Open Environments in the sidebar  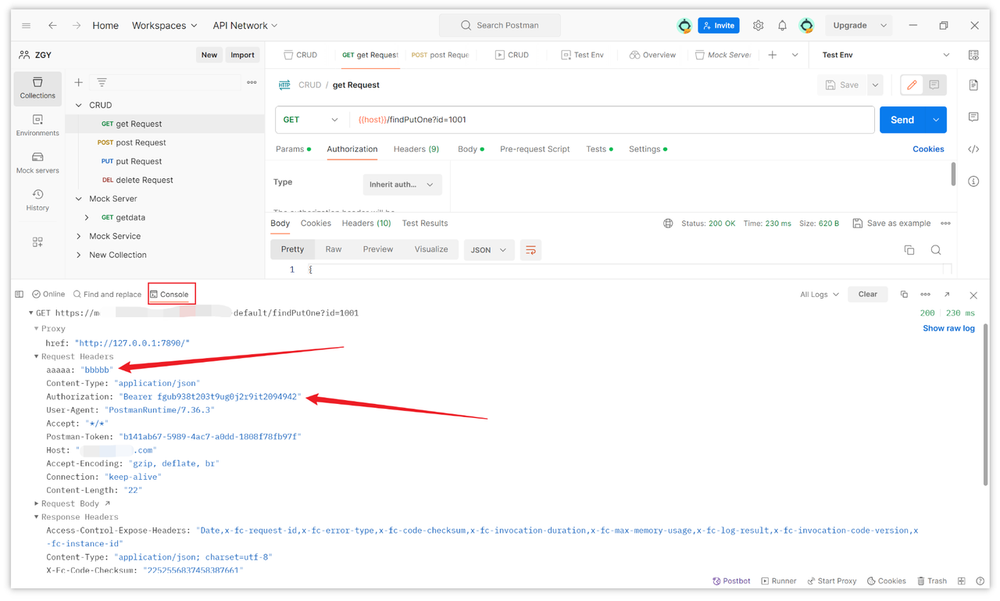click(x=38, y=125)
